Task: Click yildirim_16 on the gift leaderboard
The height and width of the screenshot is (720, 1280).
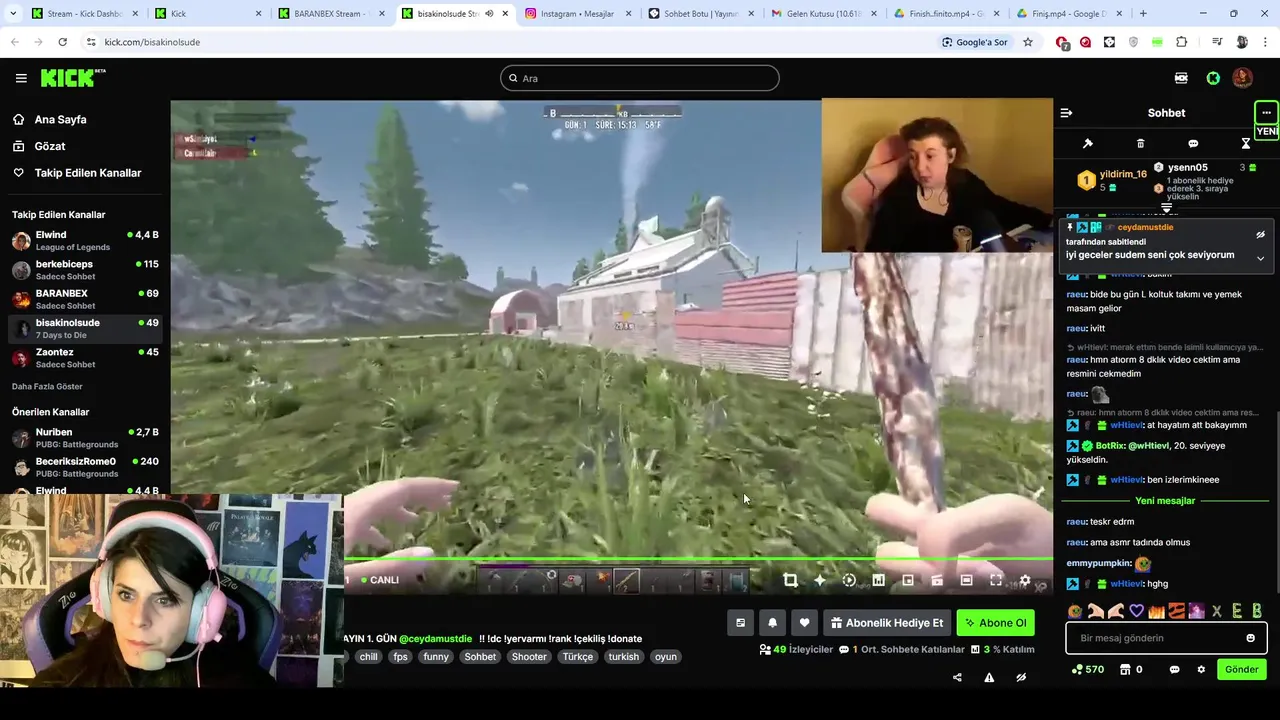Action: (1122, 174)
